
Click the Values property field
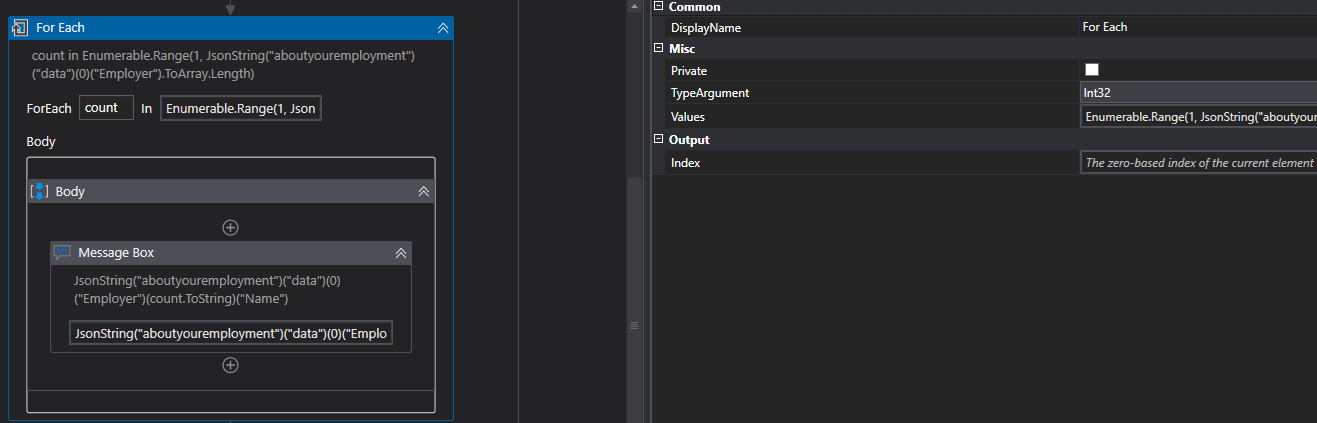(x=1197, y=117)
